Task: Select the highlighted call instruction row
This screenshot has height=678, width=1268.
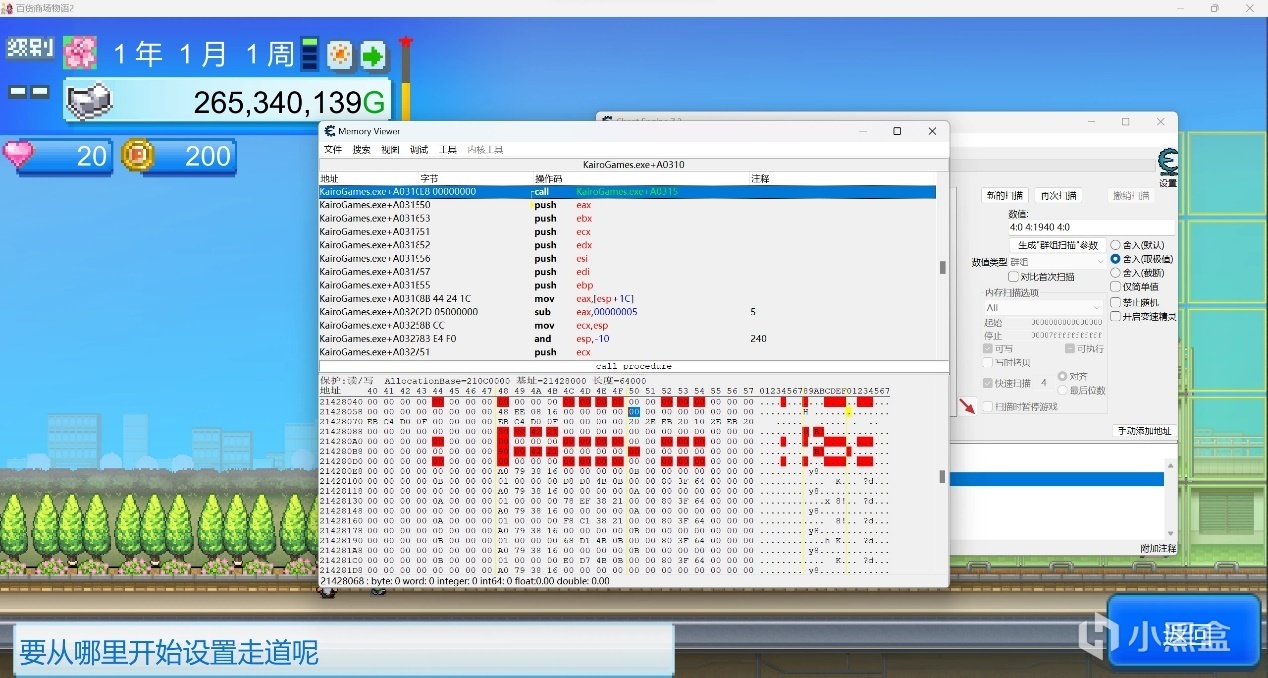Action: pos(627,191)
